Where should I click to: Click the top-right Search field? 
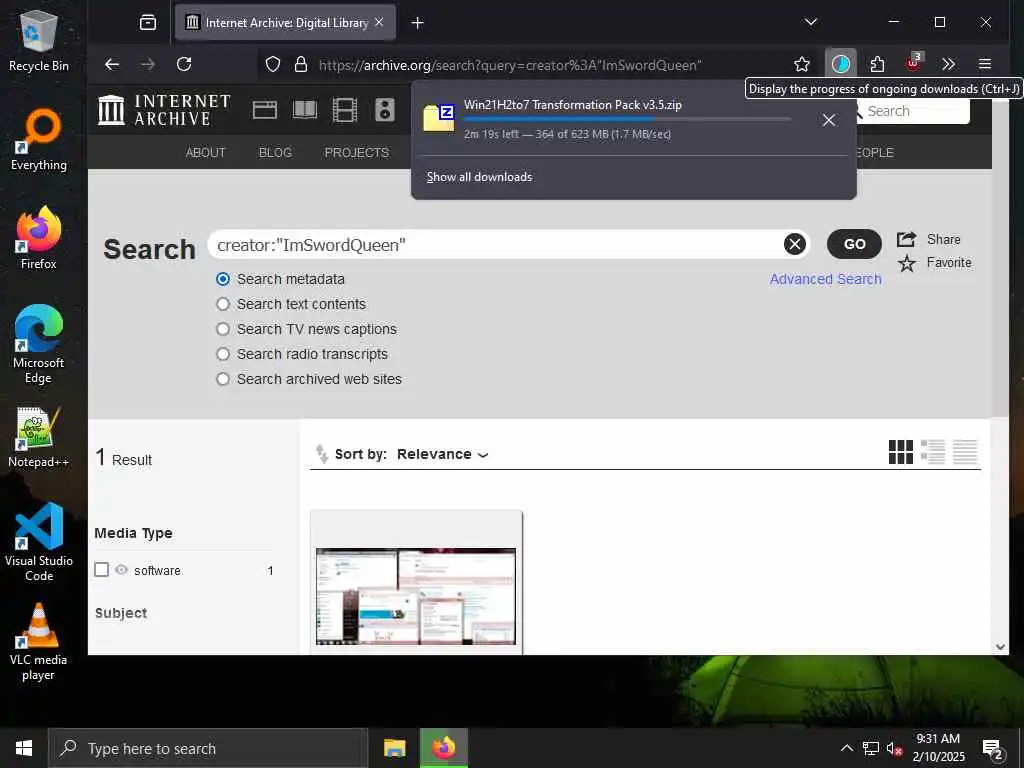point(913,111)
